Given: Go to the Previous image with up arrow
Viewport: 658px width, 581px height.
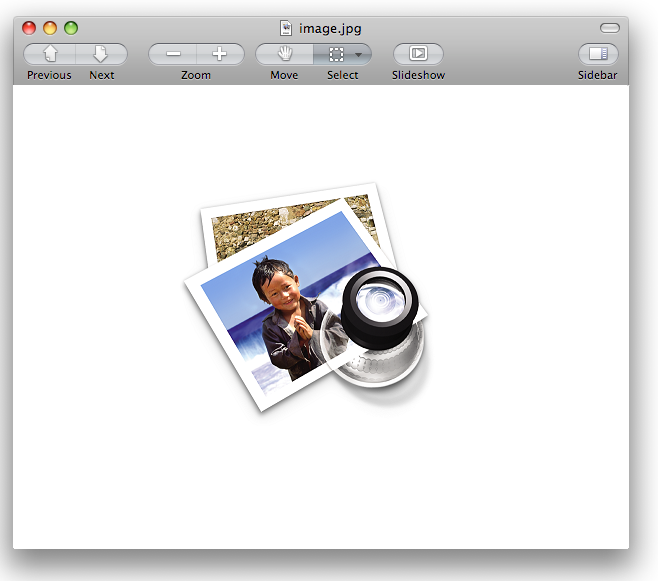Looking at the screenshot, I should [x=50, y=54].
